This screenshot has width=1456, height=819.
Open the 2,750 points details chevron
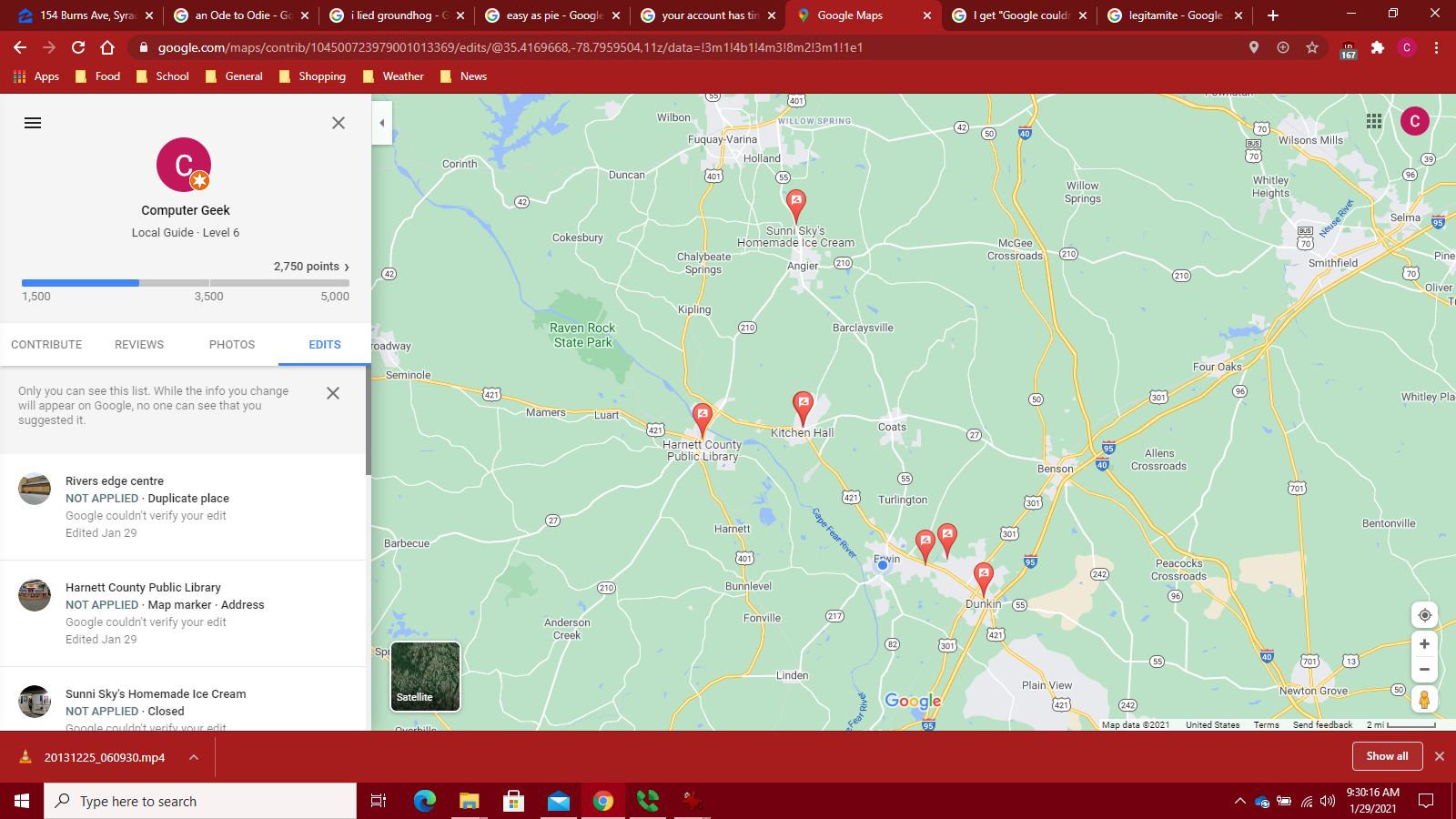[x=347, y=267]
